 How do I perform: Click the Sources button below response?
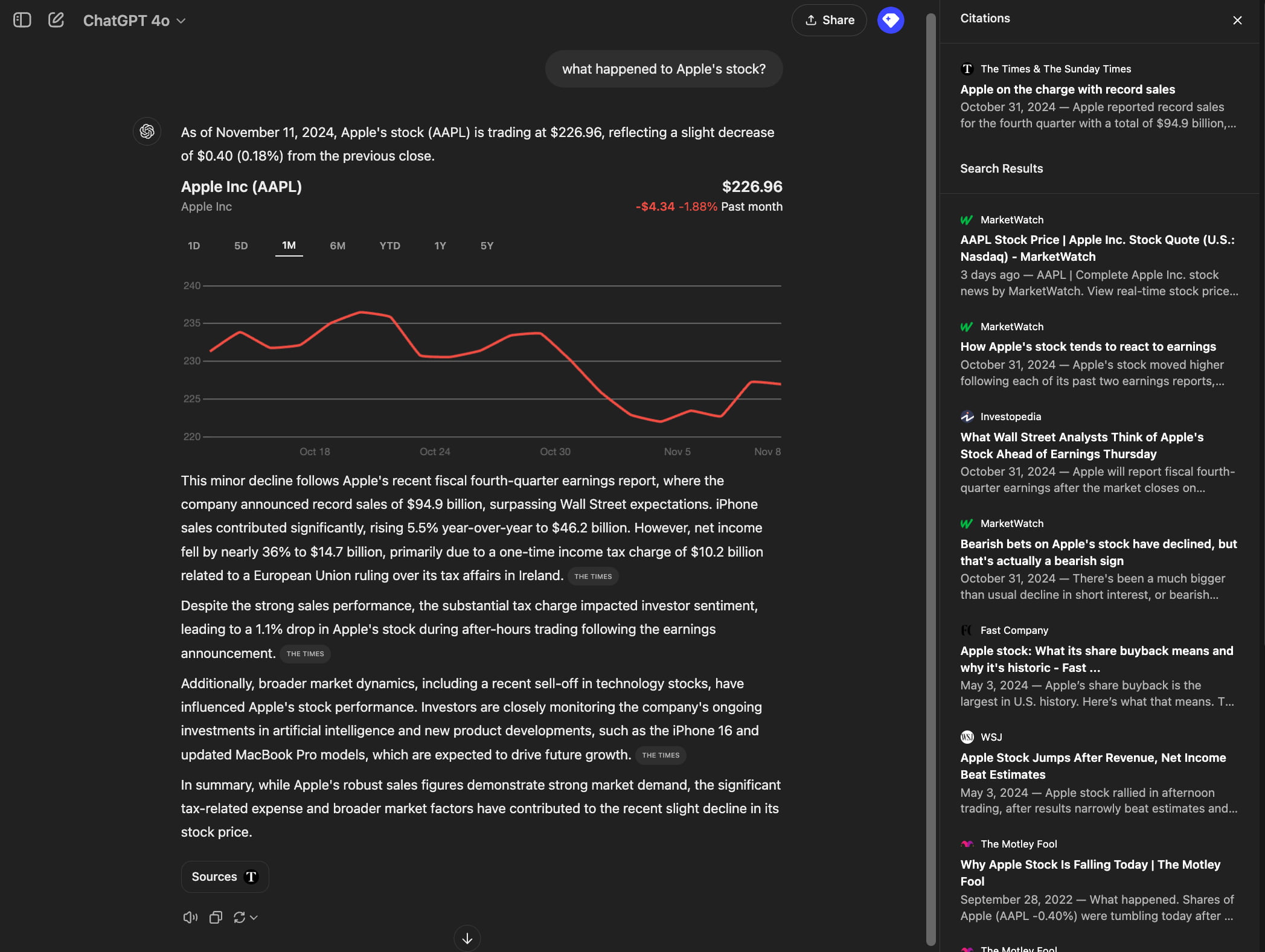click(223, 876)
